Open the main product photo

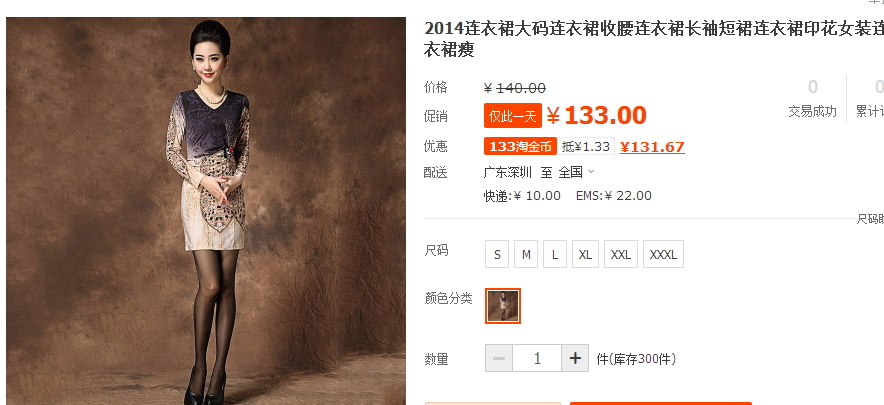coord(206,211)
